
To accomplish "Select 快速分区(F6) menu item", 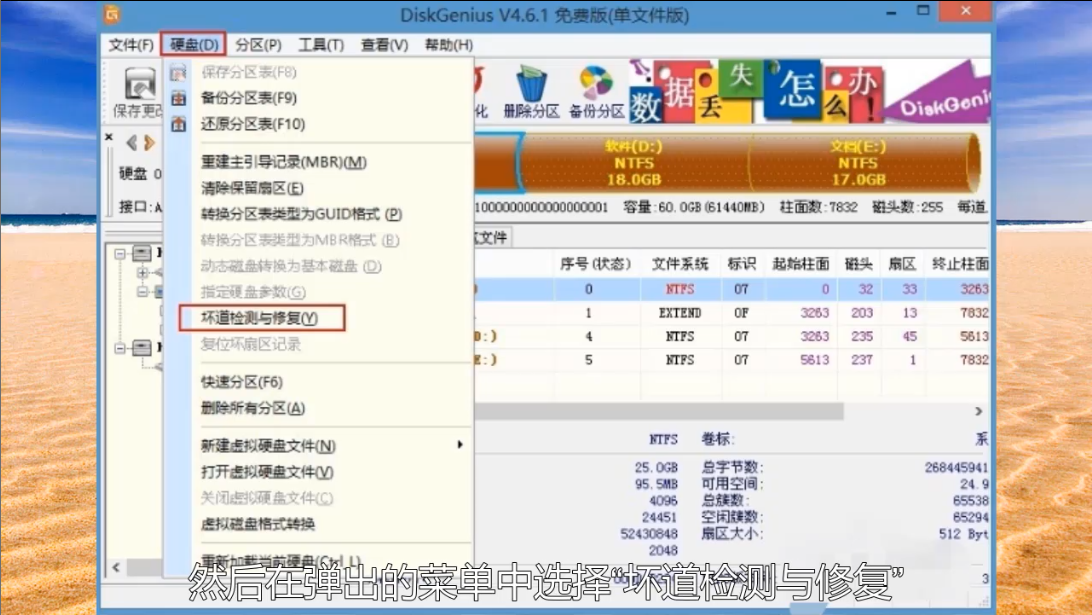I will (242, 382).
